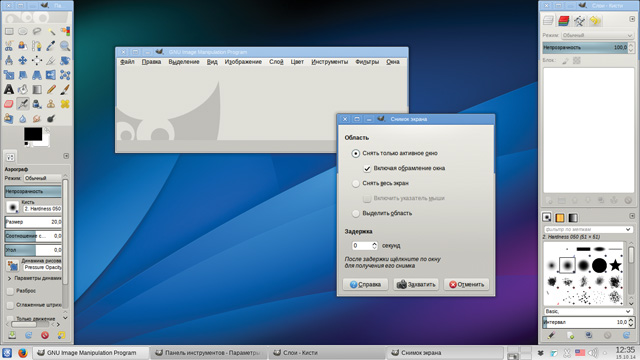Open the Правка menu
640x360 pixels.
coord(151,62)
